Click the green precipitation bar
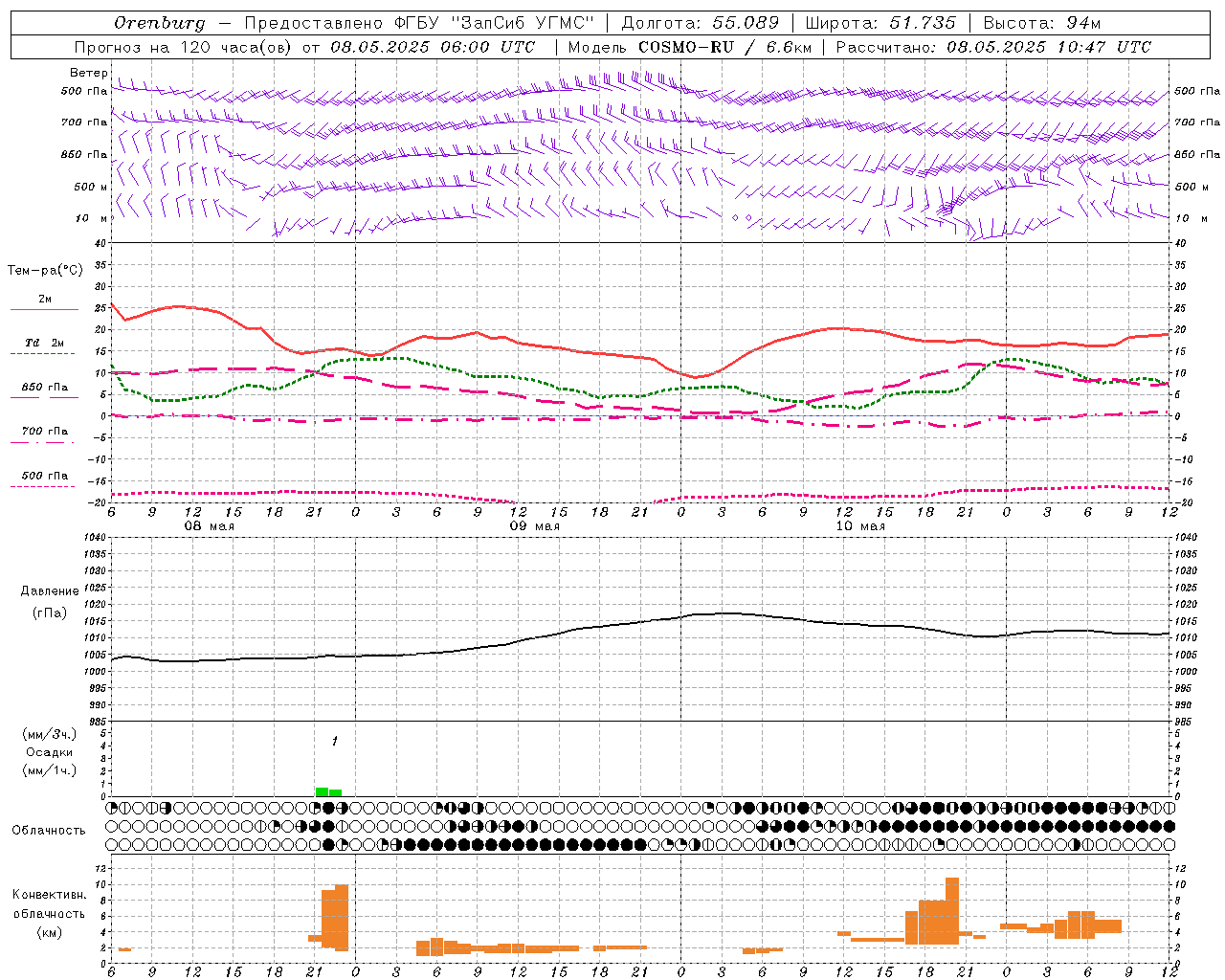Screen dimensions: 1225x980 (x=328, y=791)
